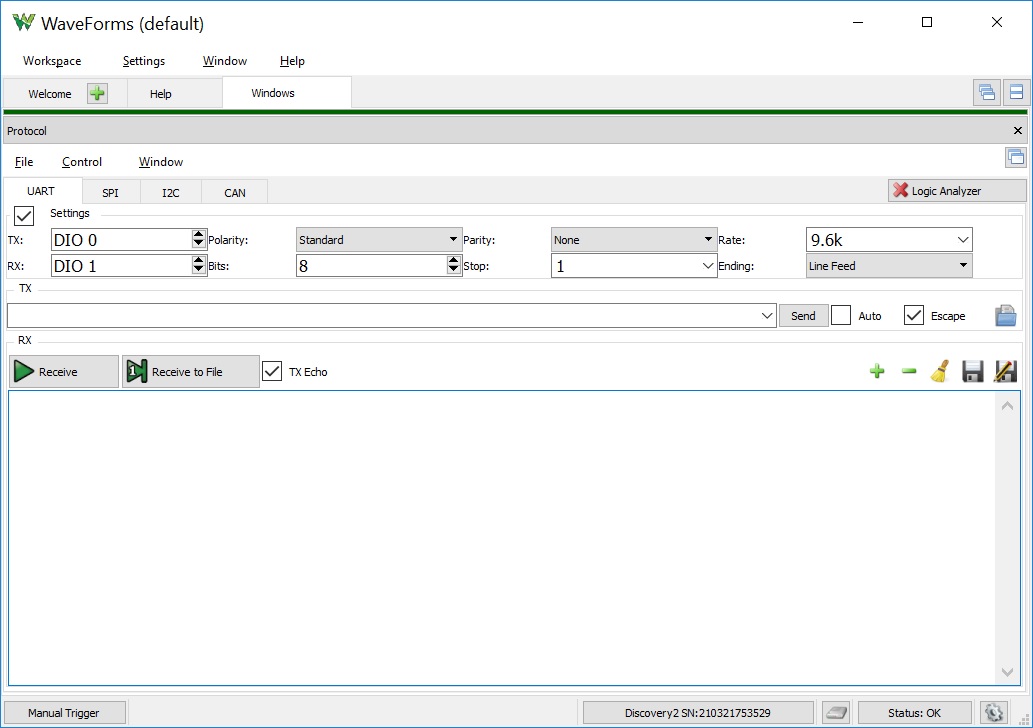Save RX data with the floppy disk icon
The width and height of the screenshot is (1033, 728).
[x=972, y=372]
